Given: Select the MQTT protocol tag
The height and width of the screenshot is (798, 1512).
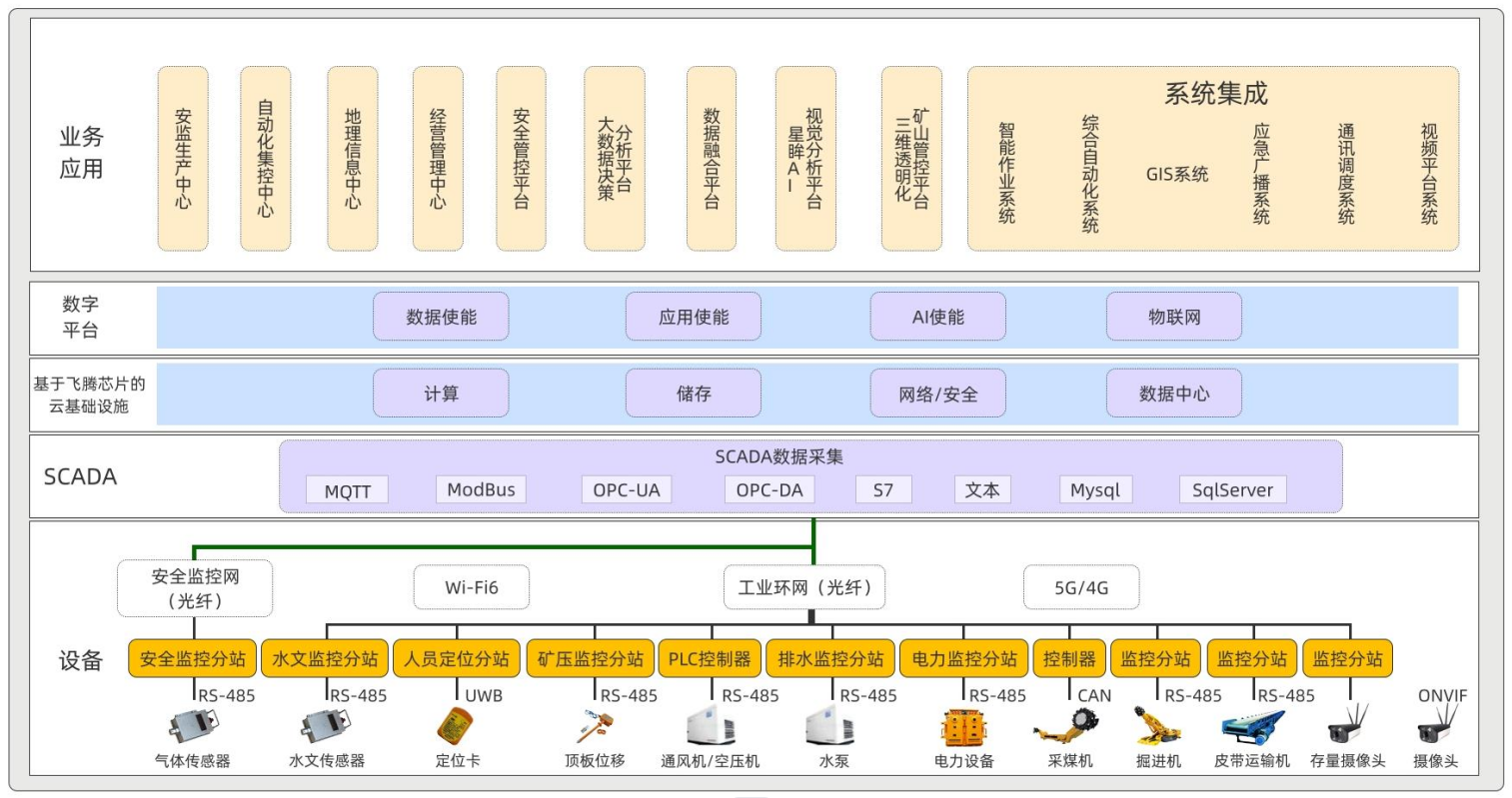Looking at the screenshot, I should pyautogui.click(x=347, y=490).
